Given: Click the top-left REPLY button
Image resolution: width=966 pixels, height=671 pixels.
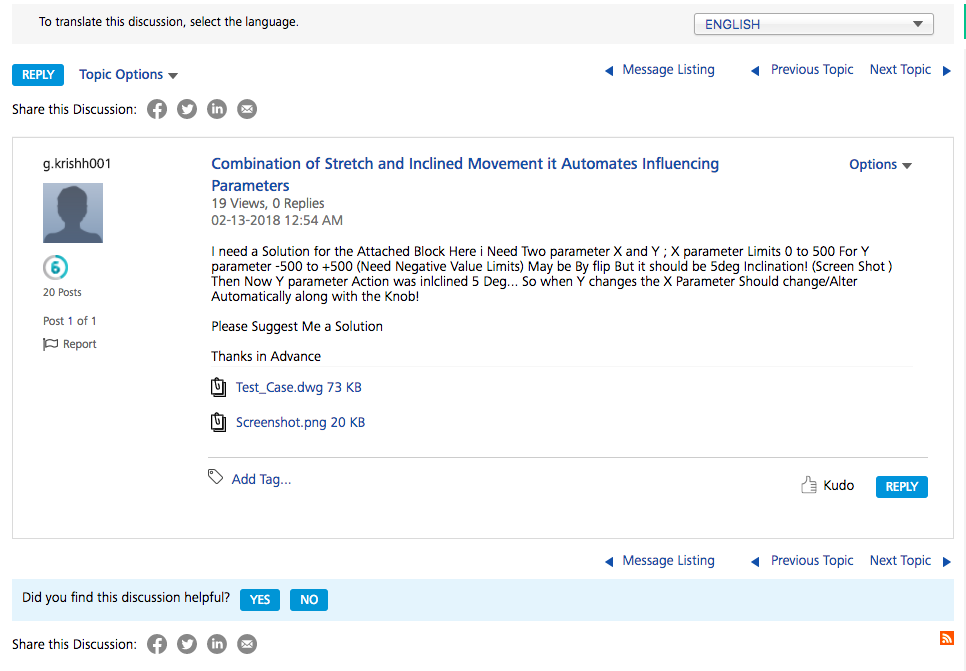Looking at the screenshot, I should click(x=38, y=75).
